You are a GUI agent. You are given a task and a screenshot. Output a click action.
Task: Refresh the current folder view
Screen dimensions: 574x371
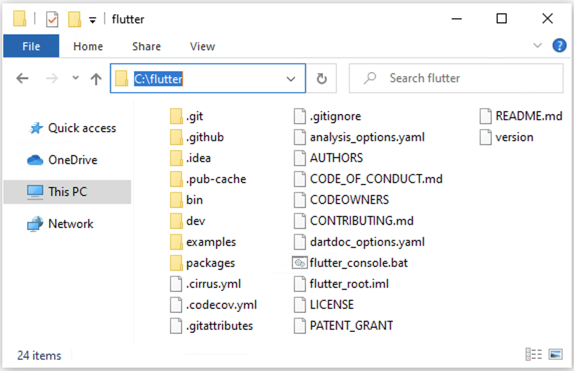[321, 78]
